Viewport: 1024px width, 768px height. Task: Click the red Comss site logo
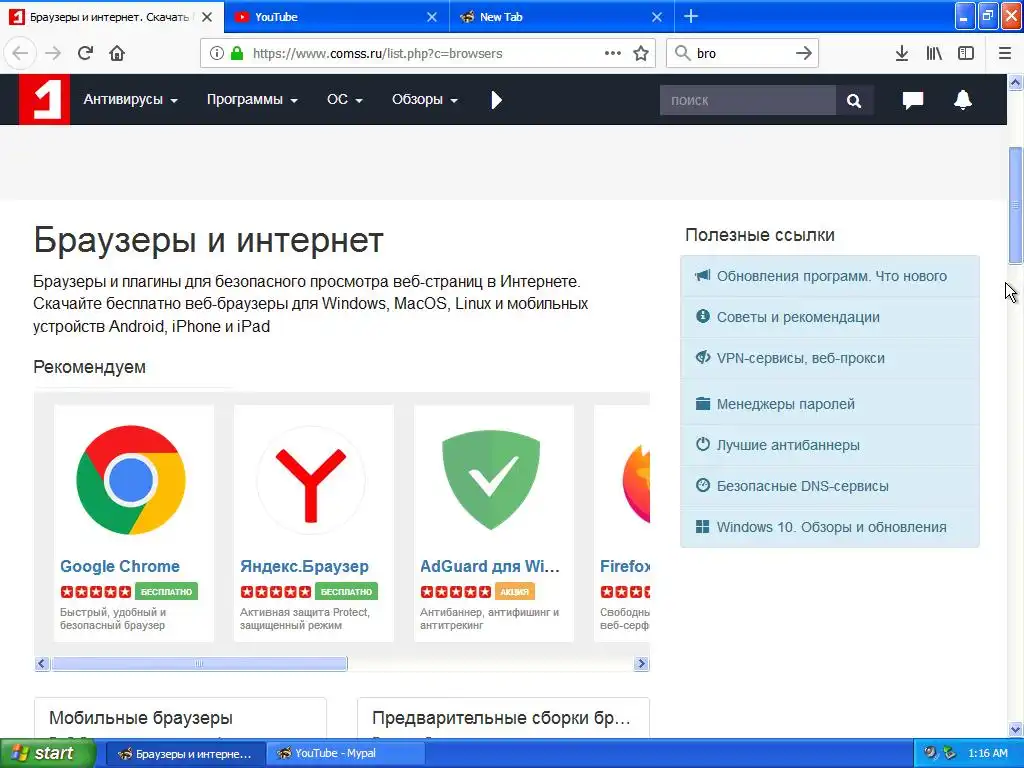tap(44, 99)
